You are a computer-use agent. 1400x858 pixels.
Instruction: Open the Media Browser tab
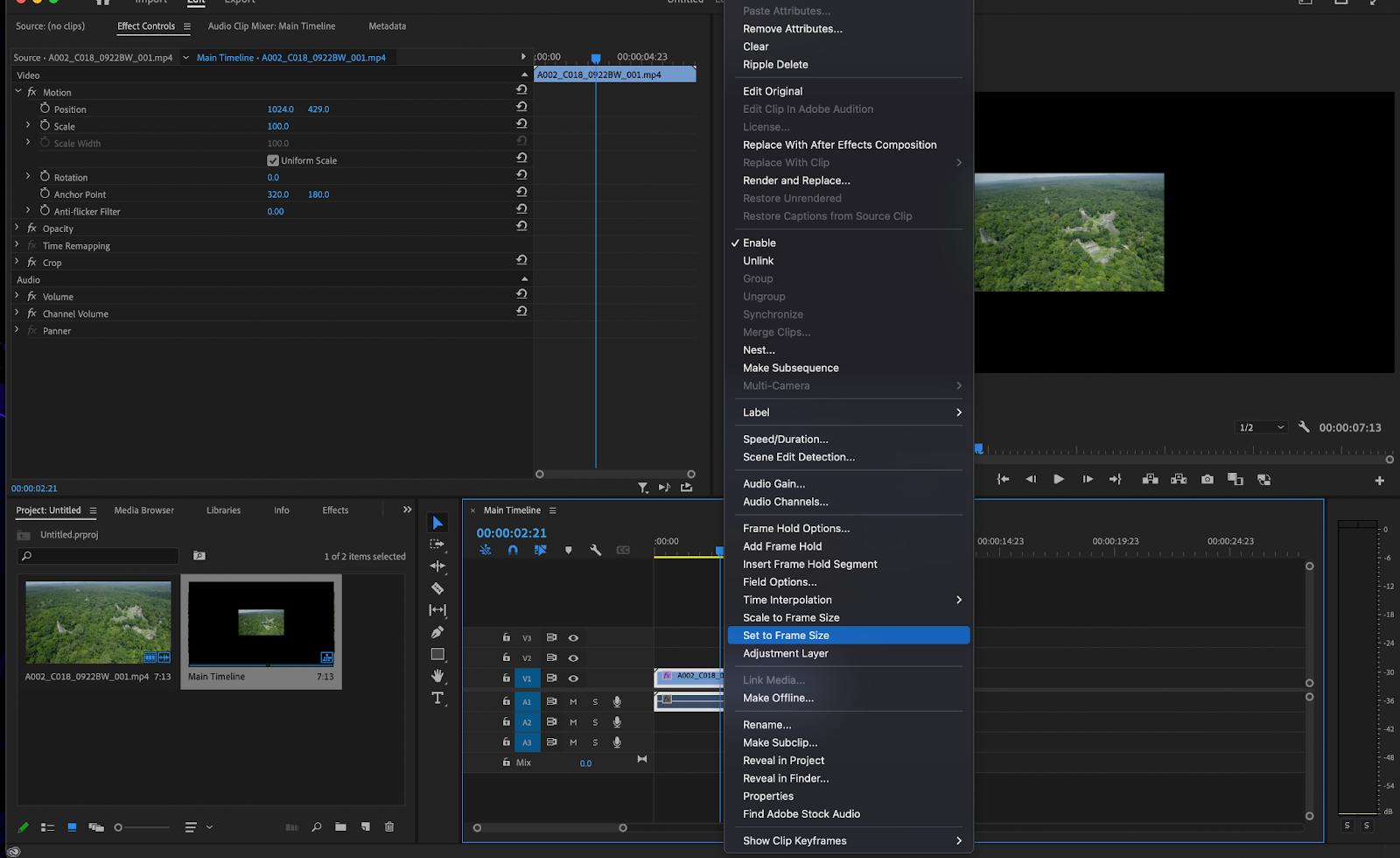(x=143, y=510)
